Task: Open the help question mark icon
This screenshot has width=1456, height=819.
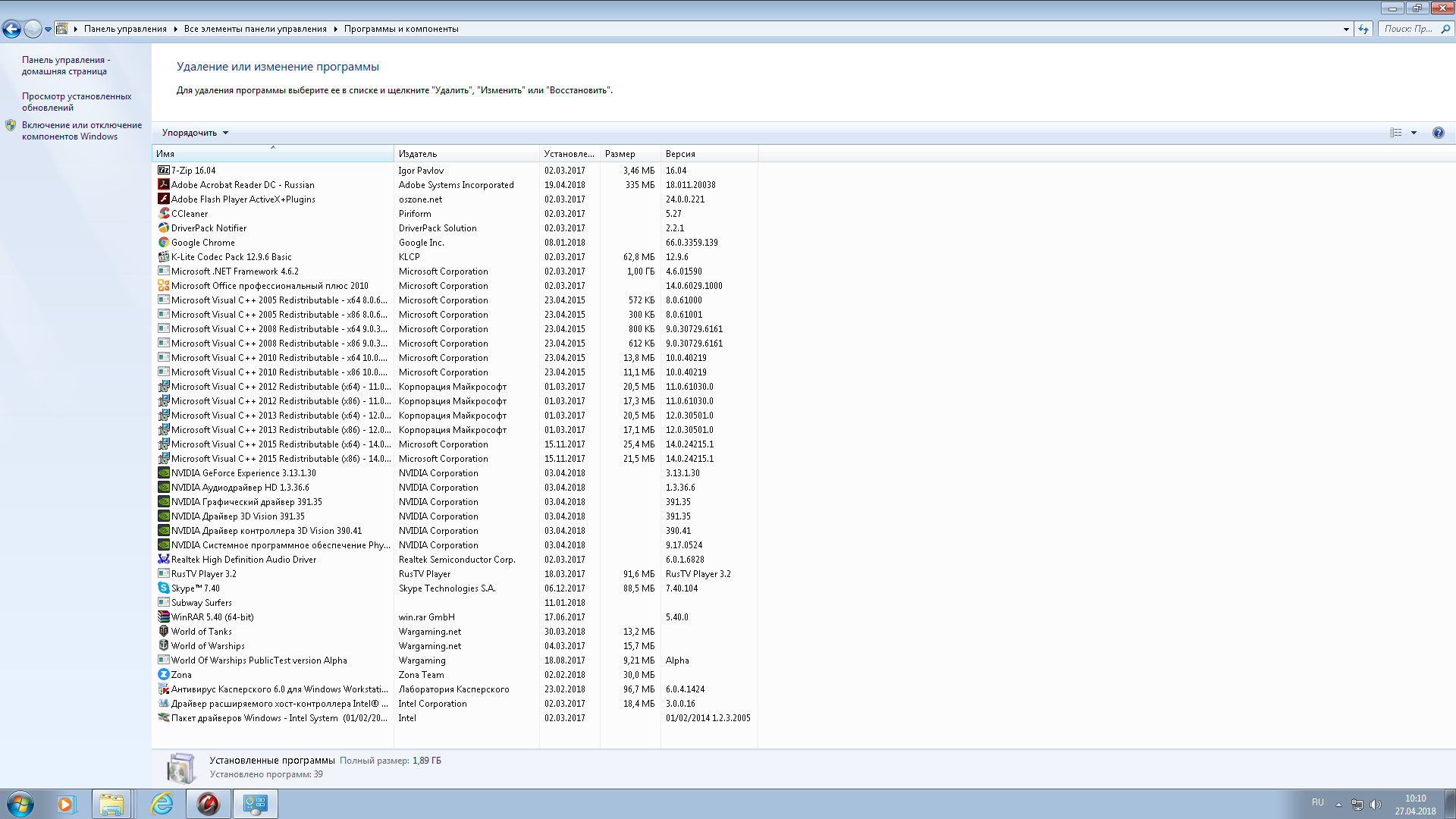Action: pyautogui.click(x=1438, y=133)
